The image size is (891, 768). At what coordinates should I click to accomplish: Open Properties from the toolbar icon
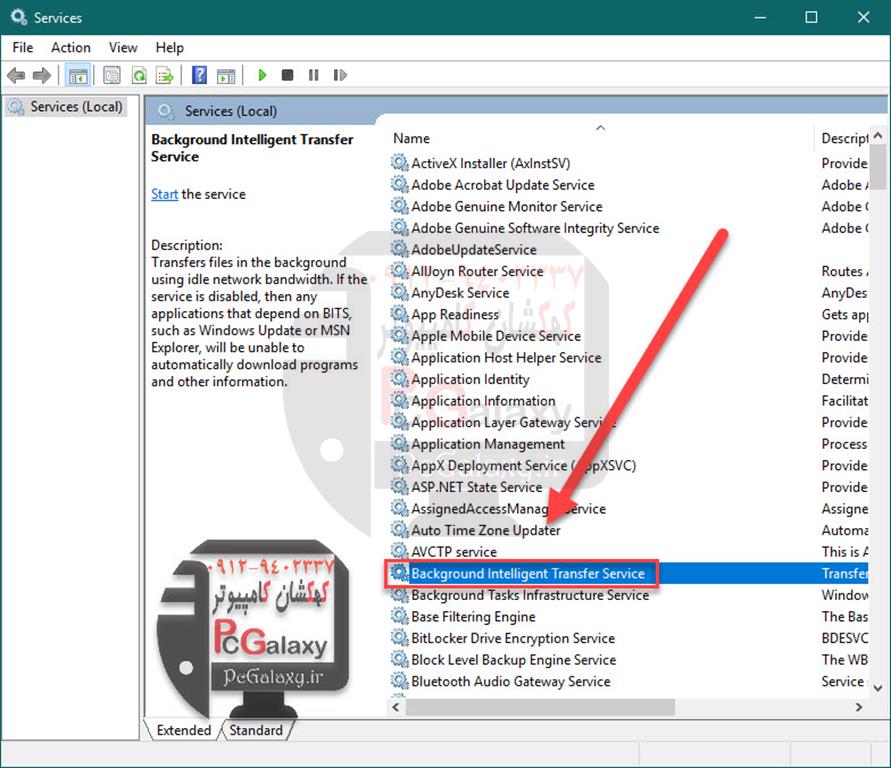point(112,75)
